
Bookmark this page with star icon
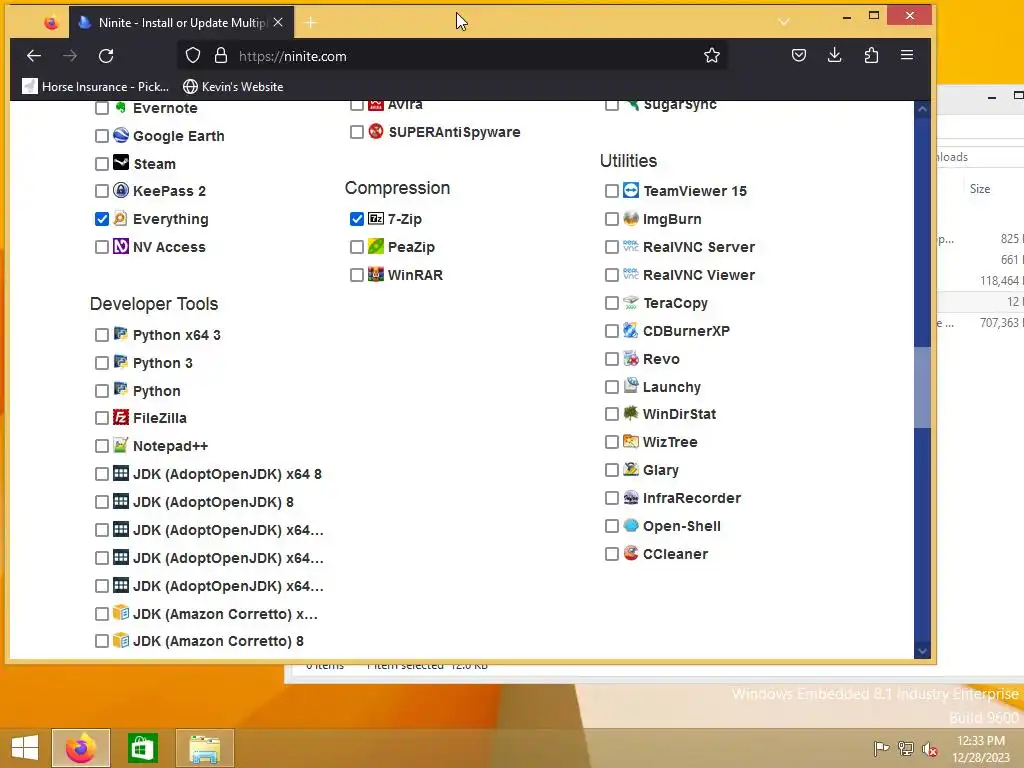point(712,56)
